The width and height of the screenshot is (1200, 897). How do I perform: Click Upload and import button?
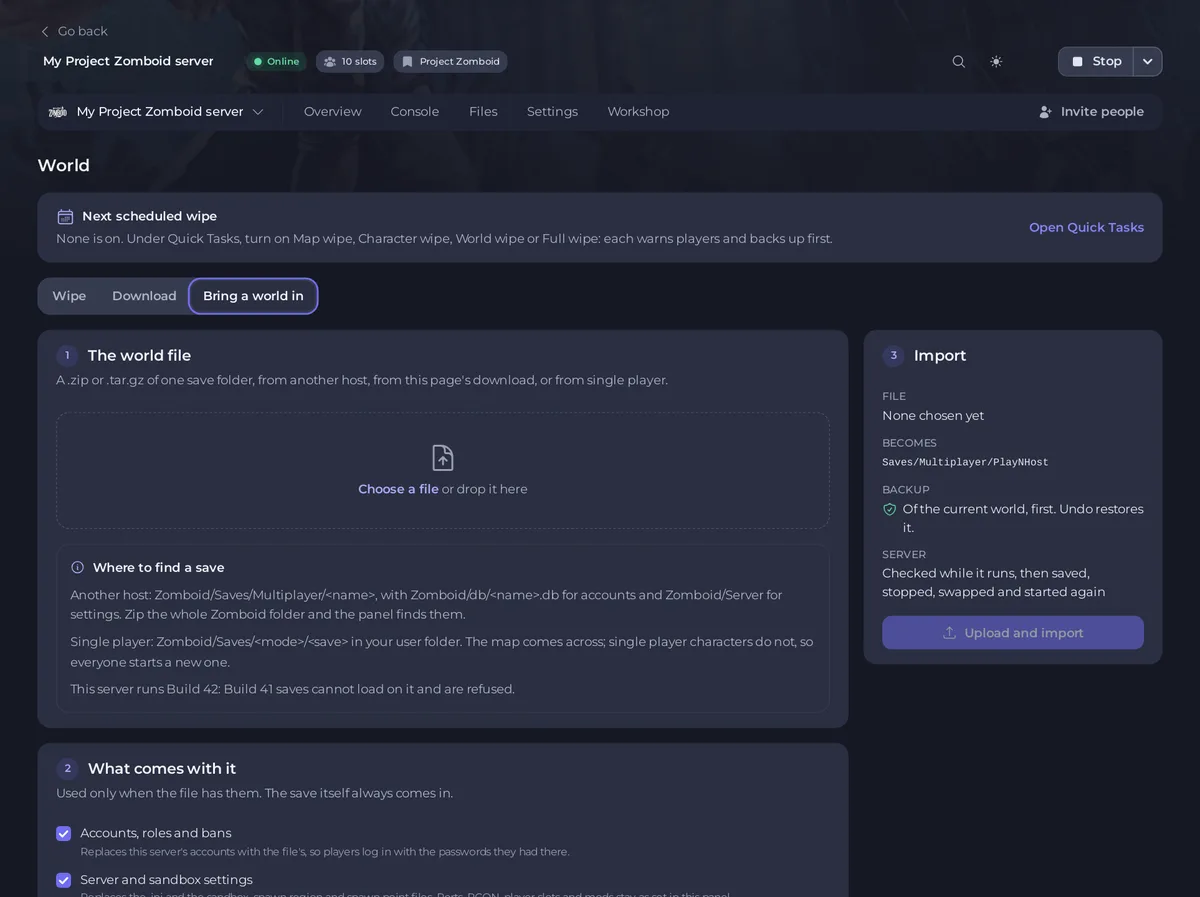(1013, 633)
